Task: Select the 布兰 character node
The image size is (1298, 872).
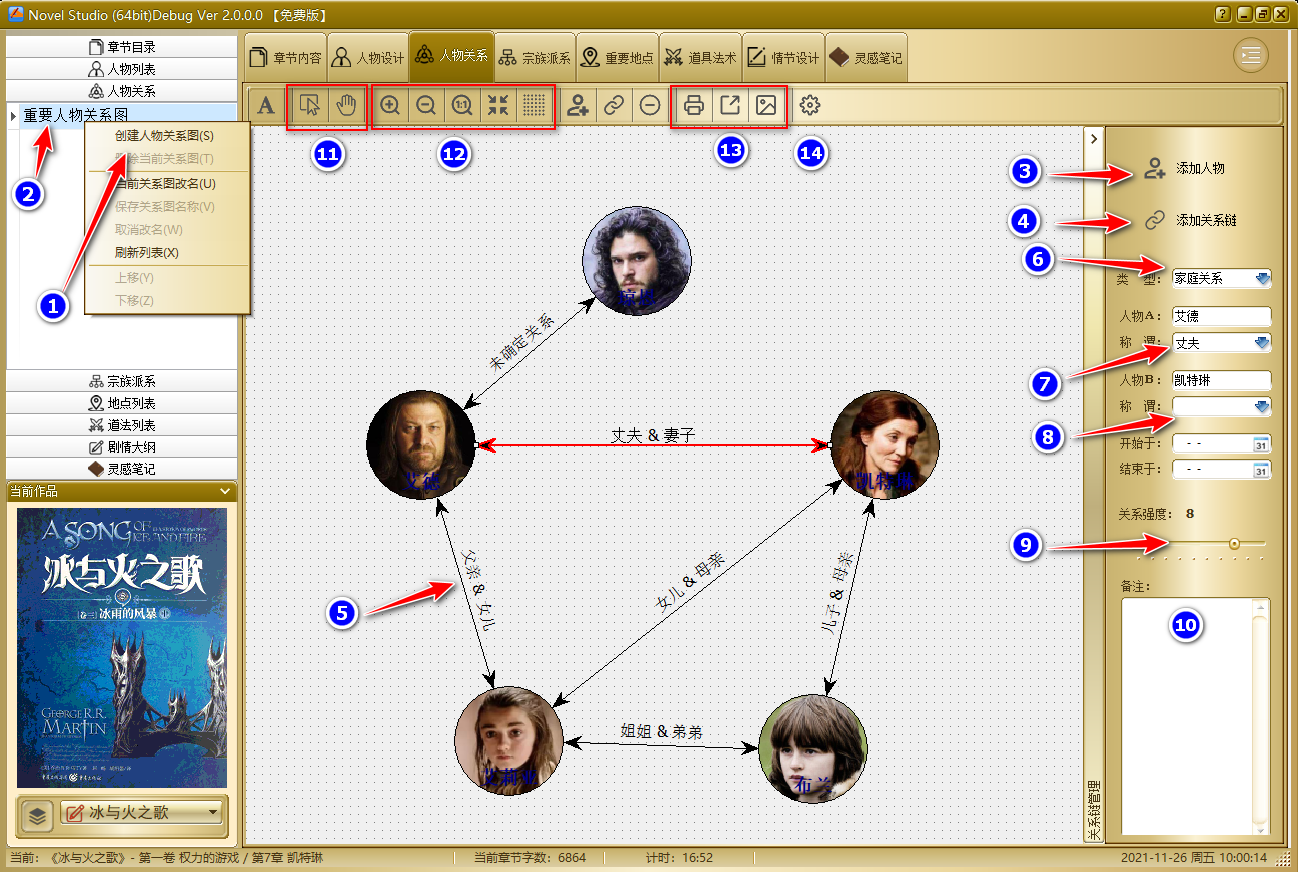Action: [x=812, y=749]
